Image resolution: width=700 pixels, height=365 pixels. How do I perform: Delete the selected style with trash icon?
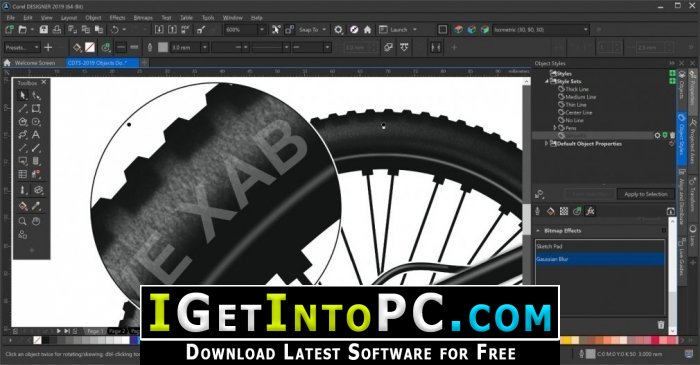pyautogui.click(x=672, y=135)
